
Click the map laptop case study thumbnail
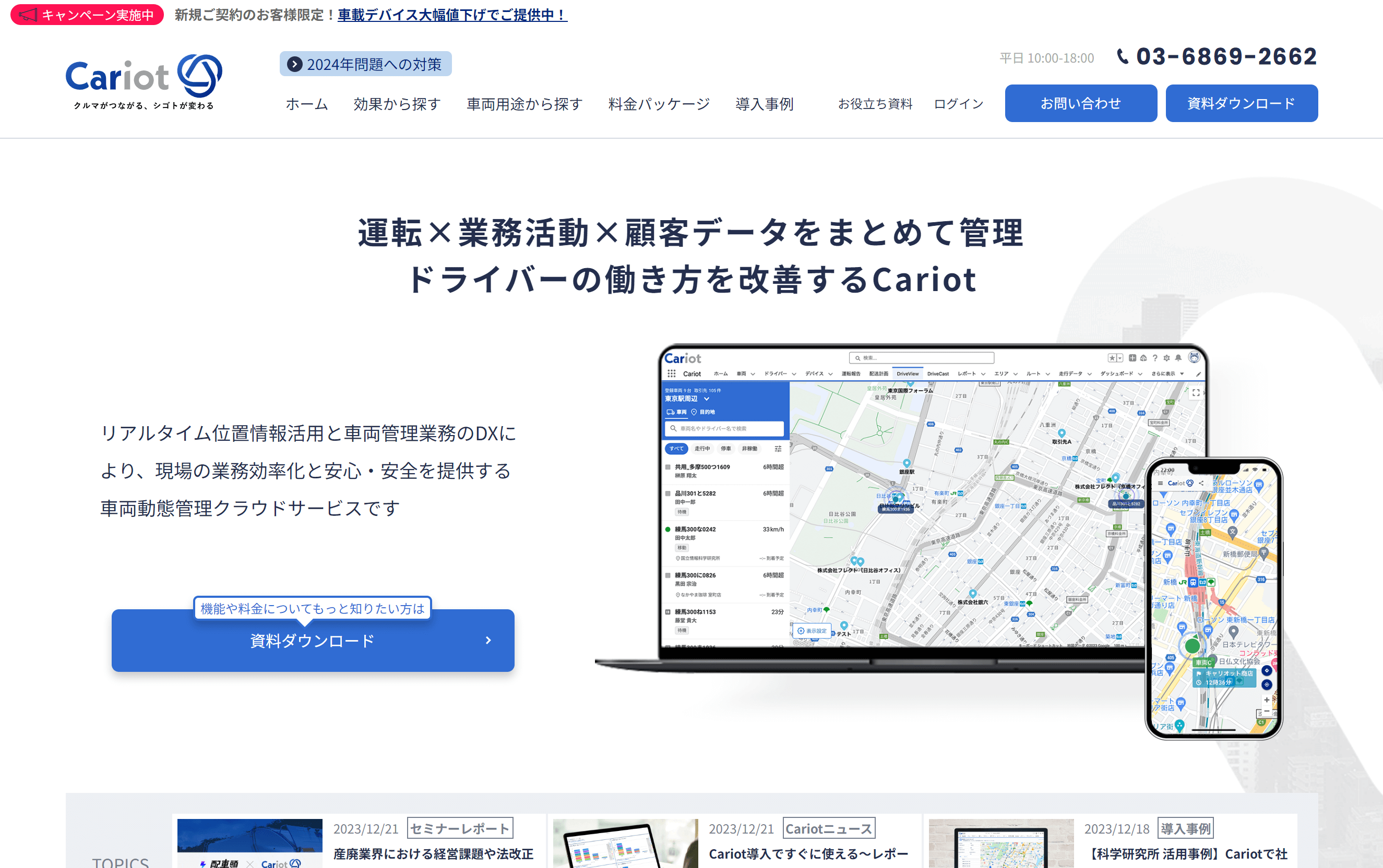[x=1001, y=843]
